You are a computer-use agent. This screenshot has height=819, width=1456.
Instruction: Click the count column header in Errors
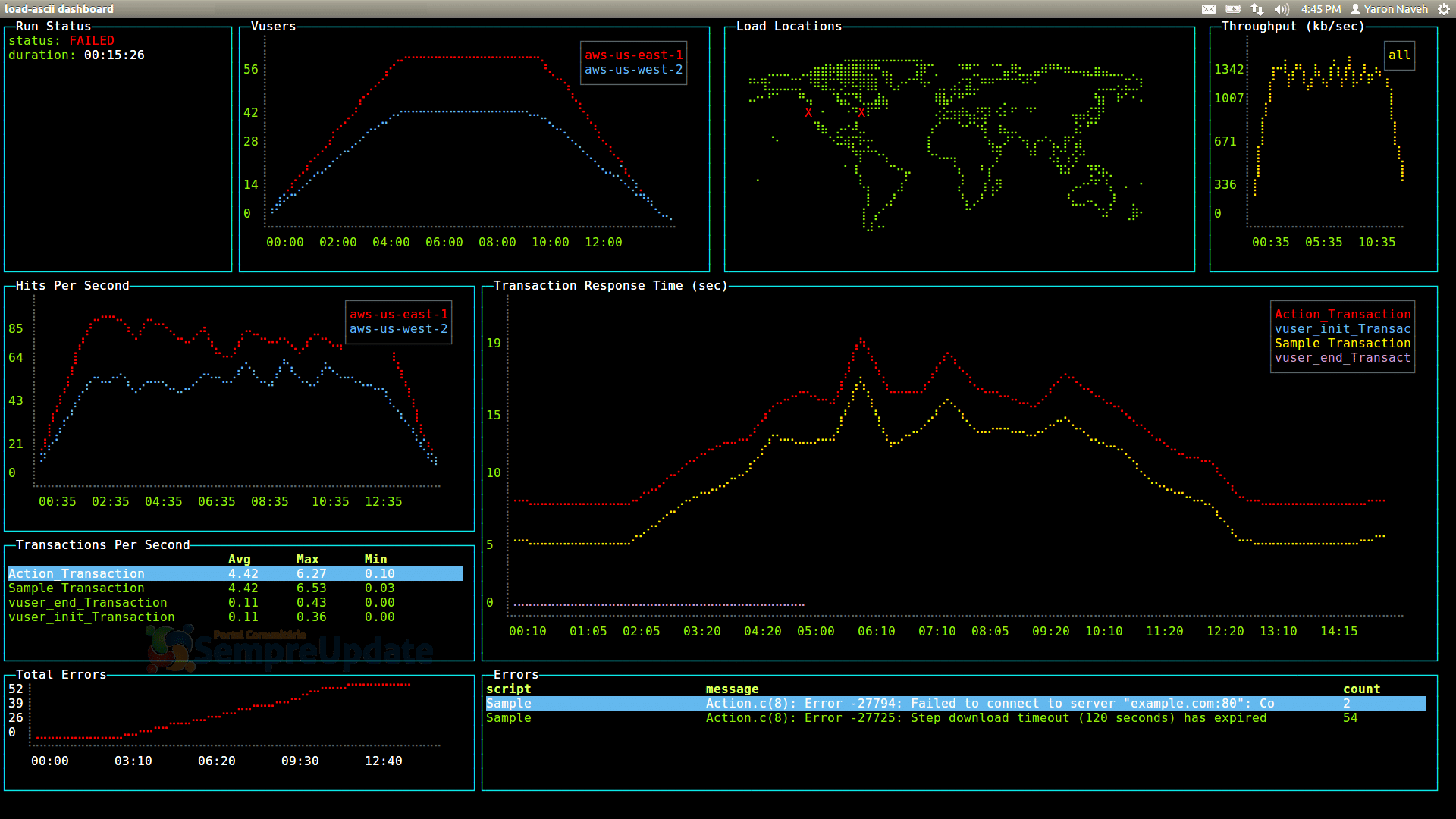click(x=1361, y=689)
